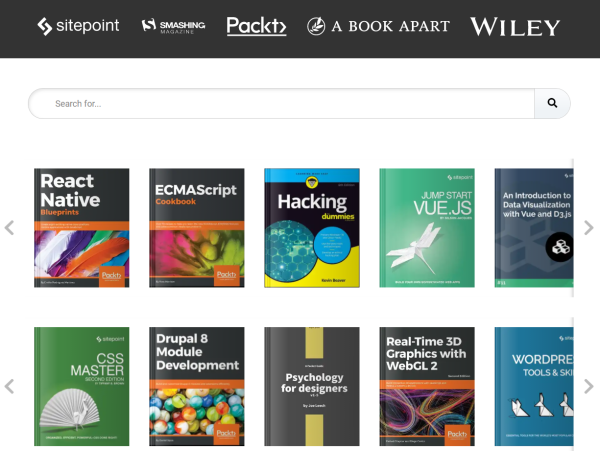Open the React Native Blueprints book

pyautogui.click(x=82, y=229)
